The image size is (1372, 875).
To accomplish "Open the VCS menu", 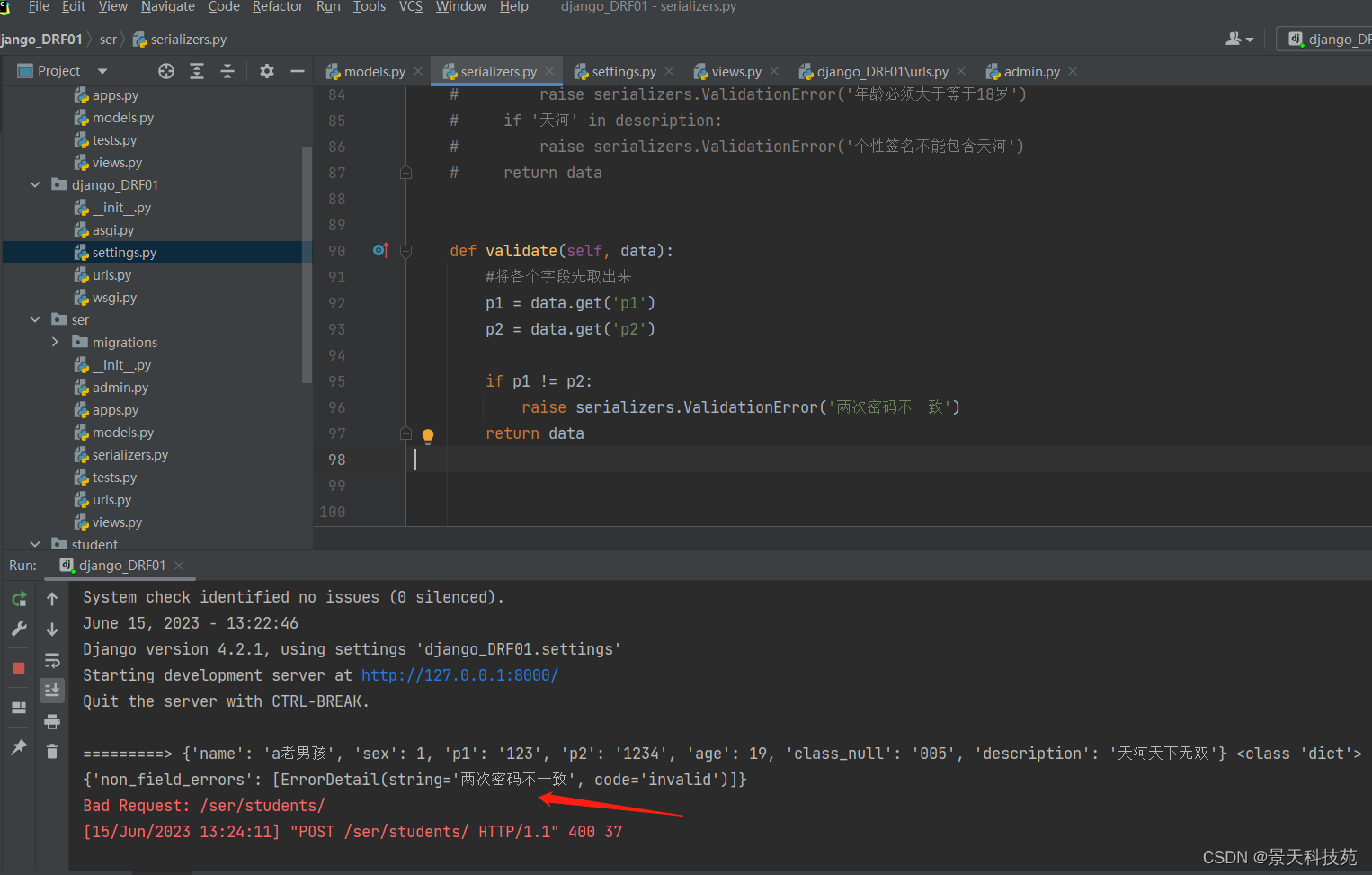I will pyautogui.click(x=410, y=6).
